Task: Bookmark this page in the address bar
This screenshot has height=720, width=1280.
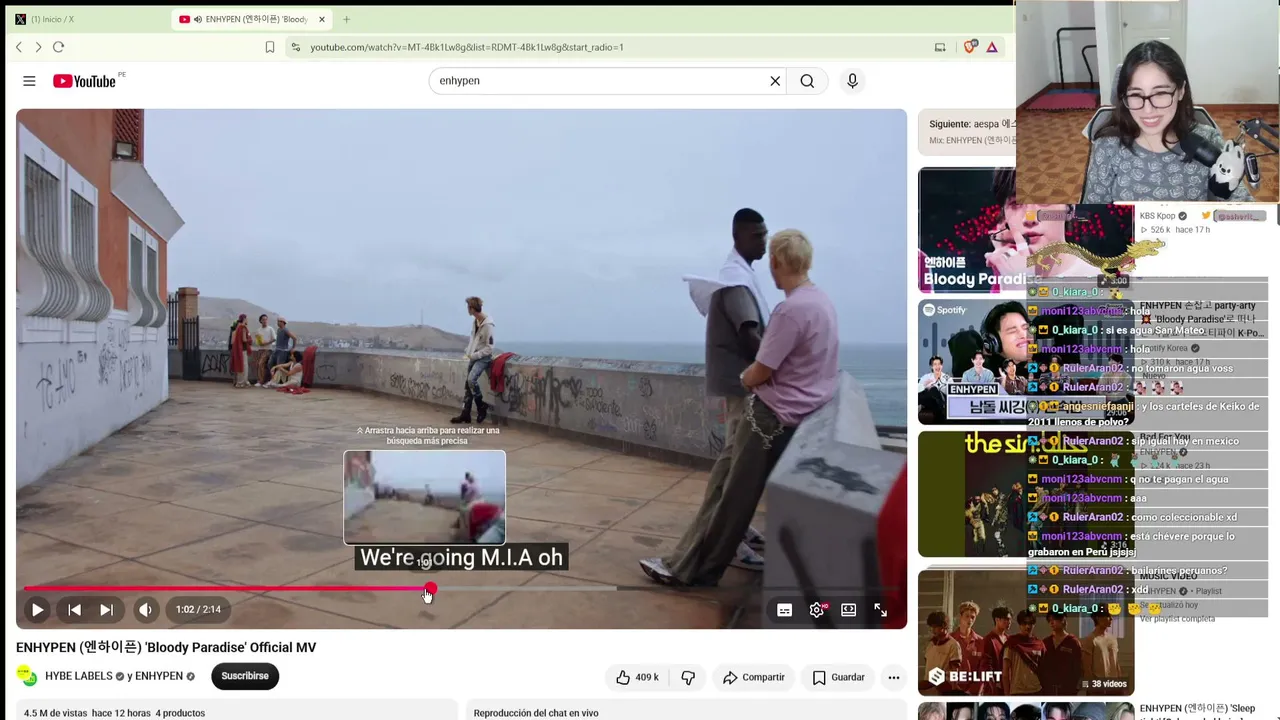Action: (x=270, y=47)
